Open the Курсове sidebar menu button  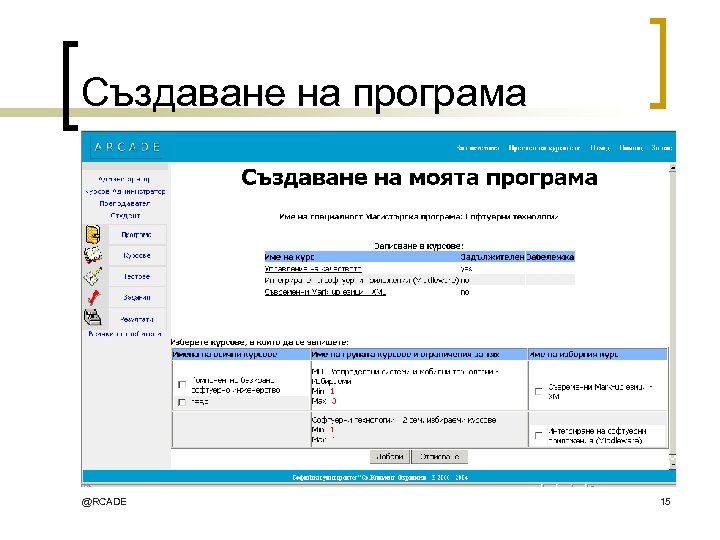pos(137,255)
